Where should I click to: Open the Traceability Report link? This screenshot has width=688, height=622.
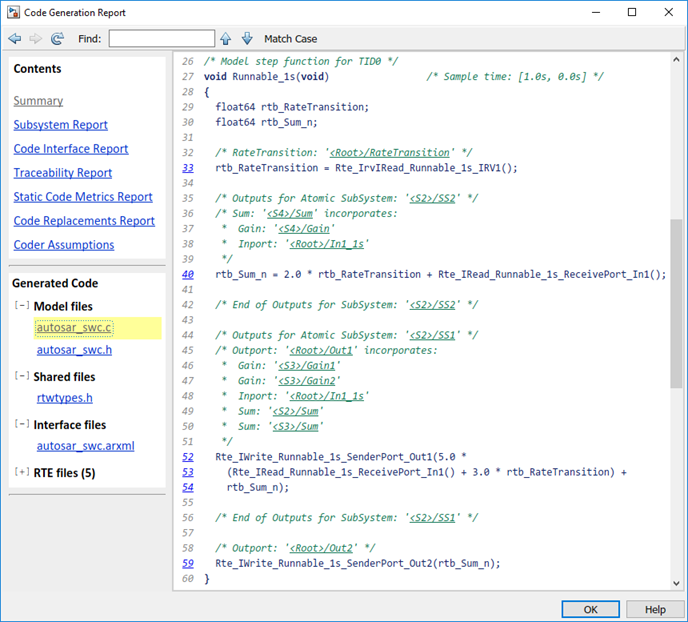[62, 173]
